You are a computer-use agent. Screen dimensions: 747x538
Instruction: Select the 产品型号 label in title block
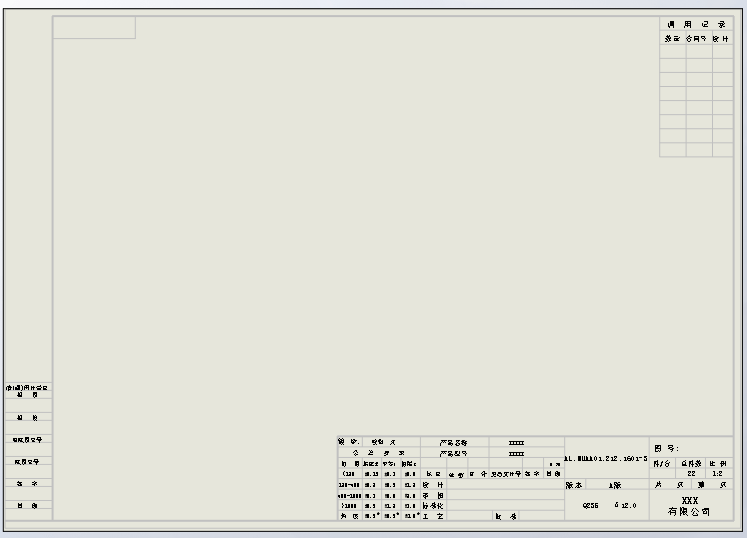[452, 453]
